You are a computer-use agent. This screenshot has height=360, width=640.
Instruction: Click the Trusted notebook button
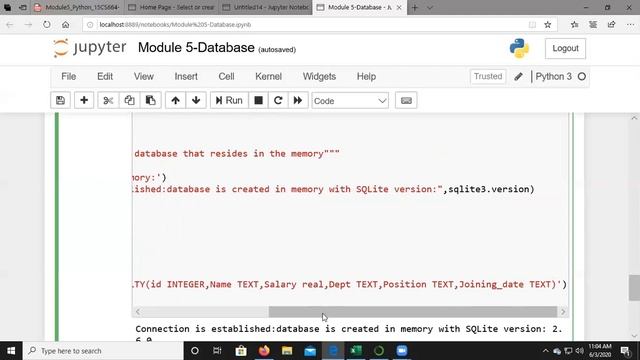488,76
